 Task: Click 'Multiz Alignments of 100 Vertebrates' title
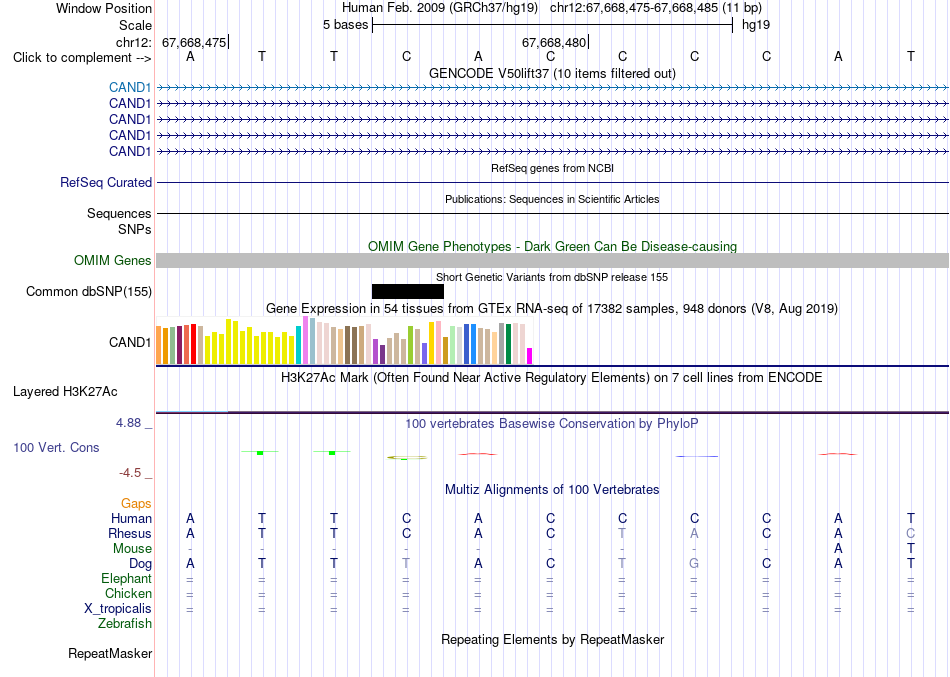coord(552,490)
